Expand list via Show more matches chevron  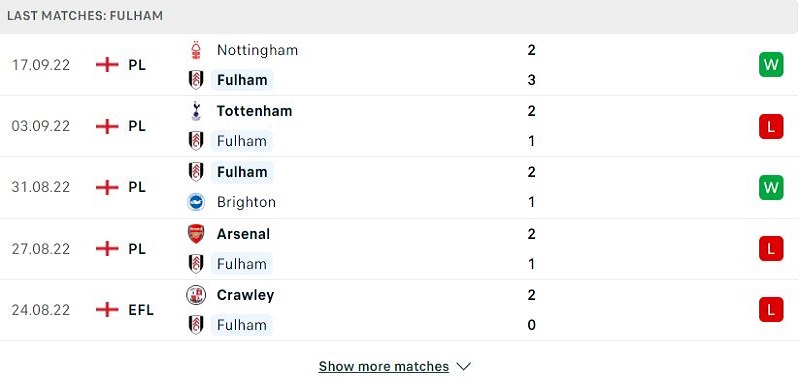pos(463,367)
